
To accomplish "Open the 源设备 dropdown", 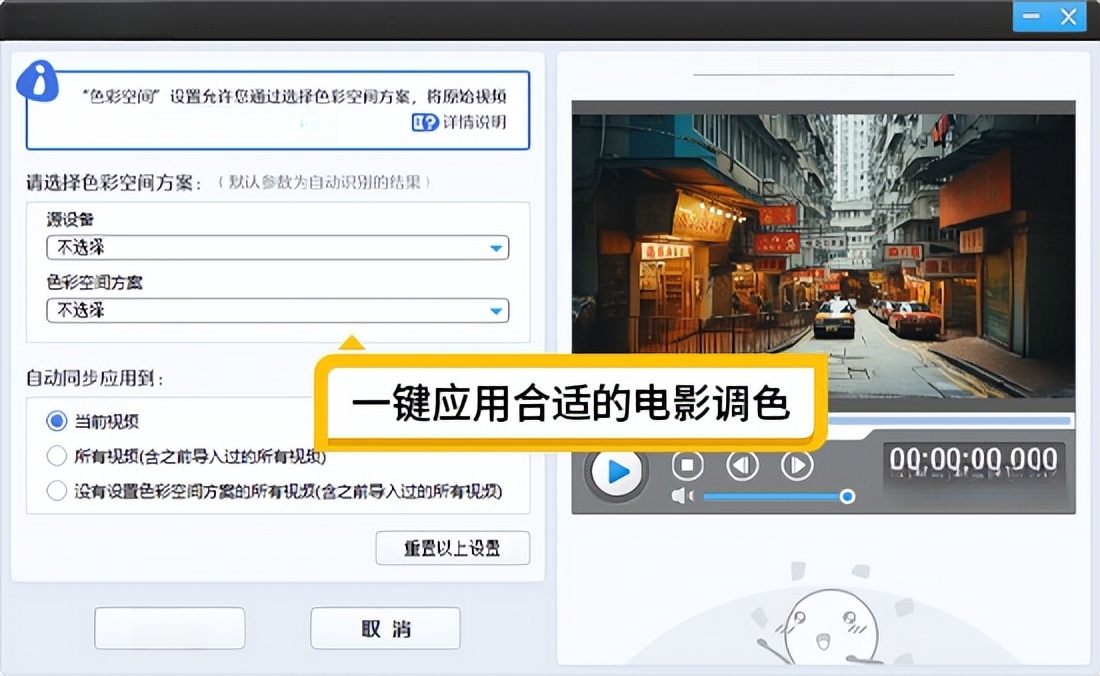I will coord(278,248).
